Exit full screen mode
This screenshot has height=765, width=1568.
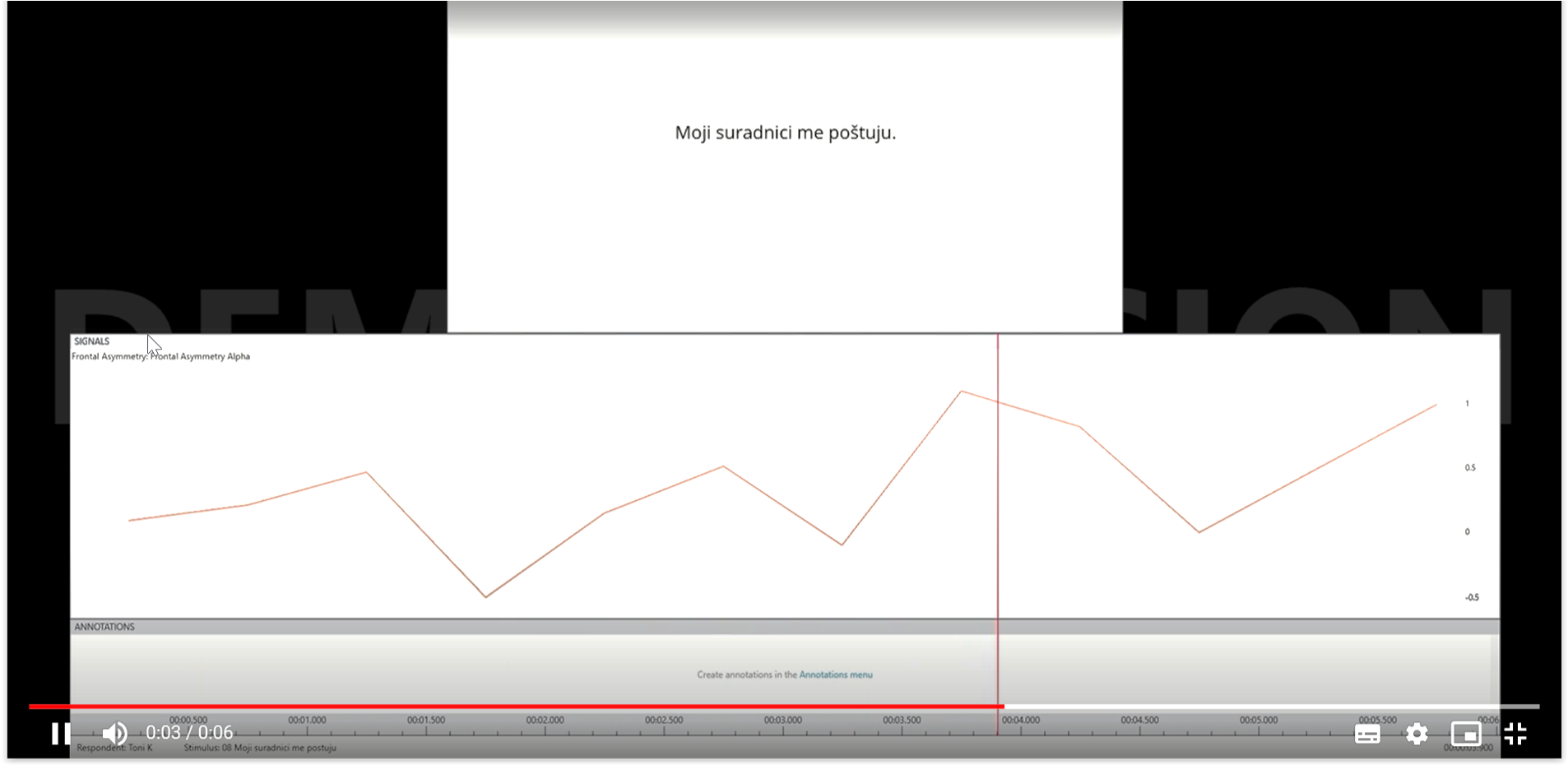pos(1515,734)
